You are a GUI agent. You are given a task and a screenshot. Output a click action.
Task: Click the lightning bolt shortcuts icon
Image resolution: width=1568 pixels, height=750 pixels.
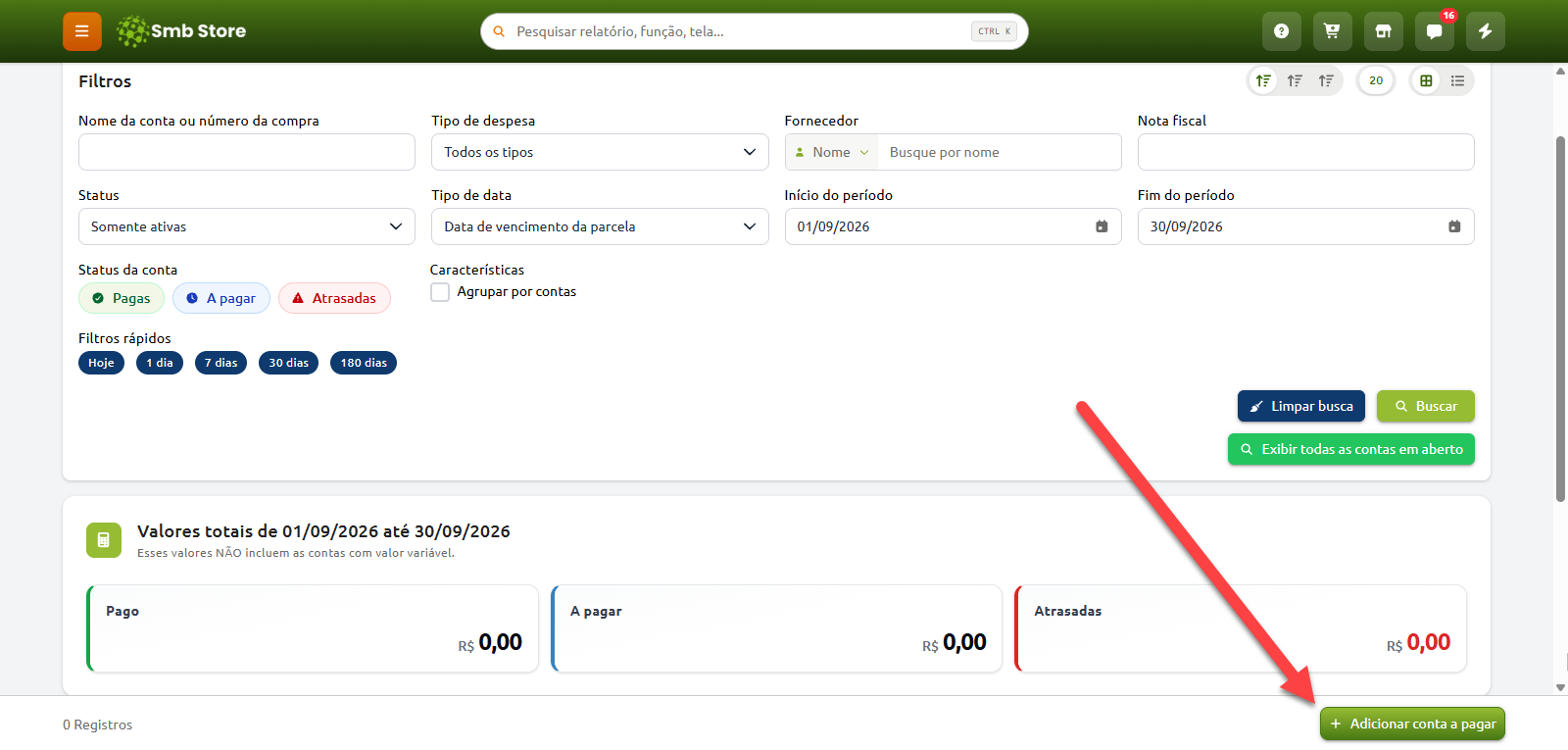point(1485,31)
